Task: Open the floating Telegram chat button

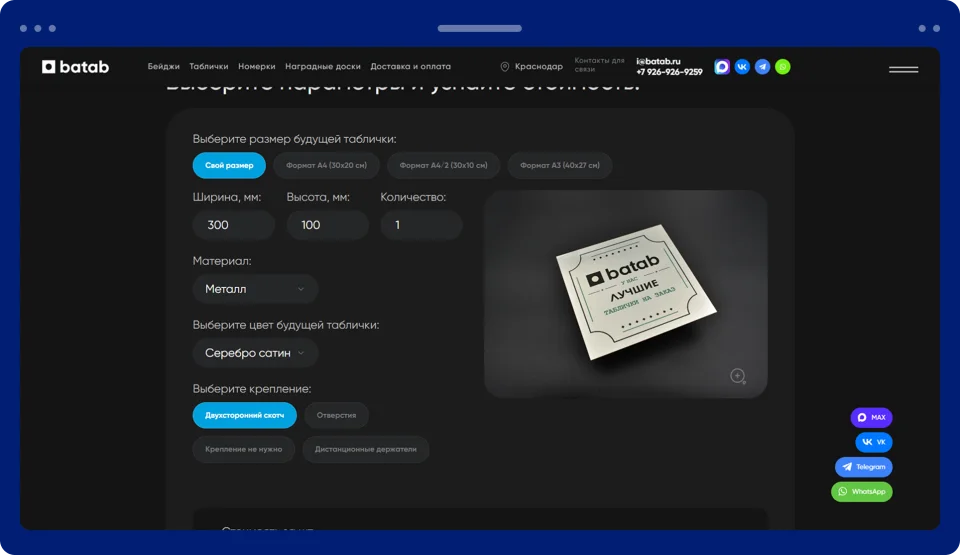Action: [x=863, y=467]
